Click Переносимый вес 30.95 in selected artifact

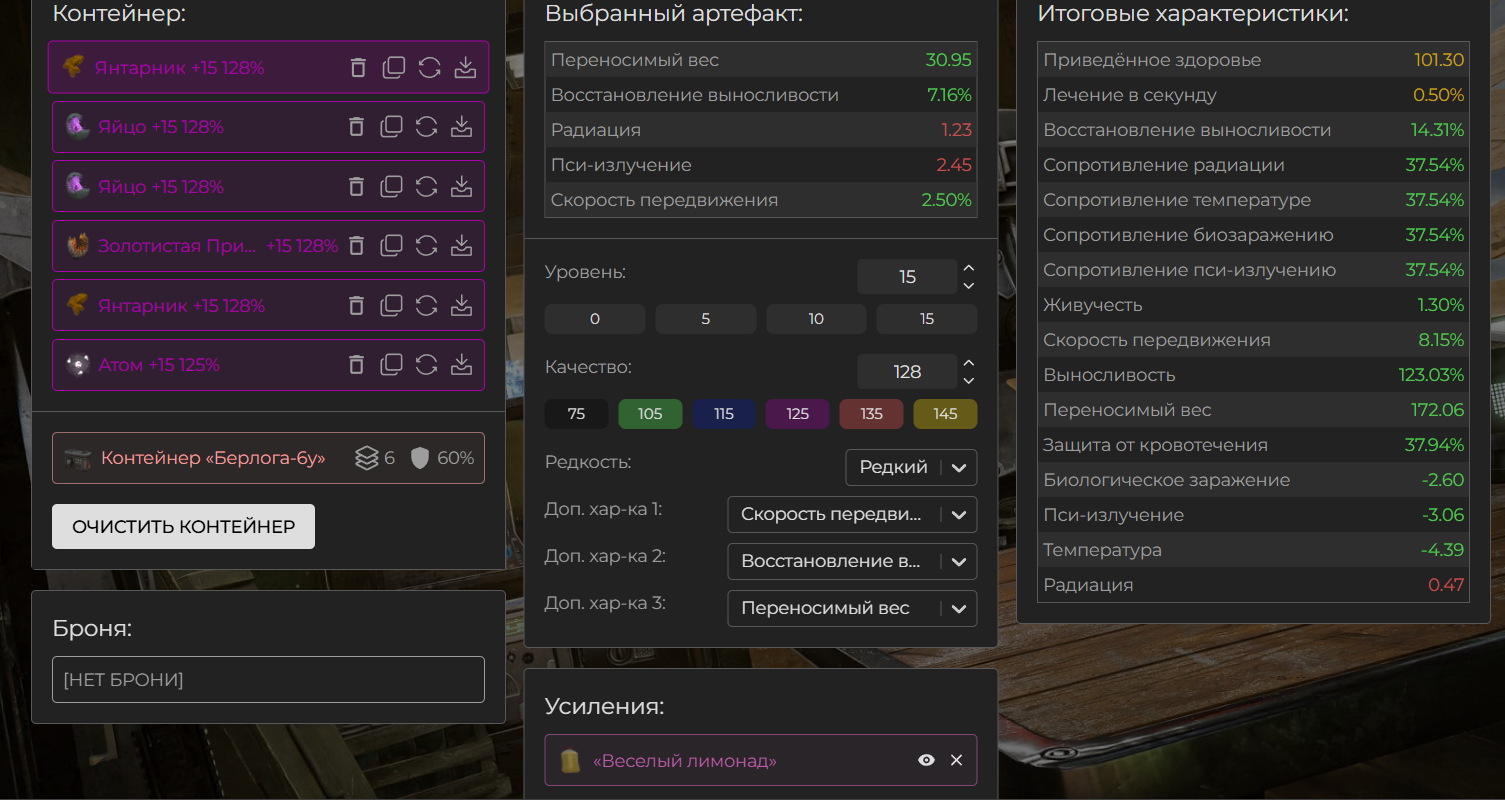click(761, 60)
